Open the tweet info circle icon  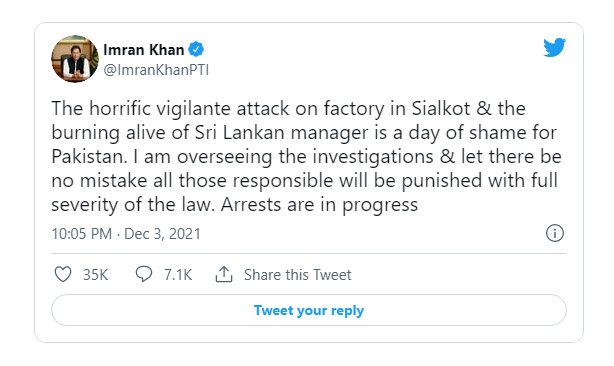[x=555, y=233]
